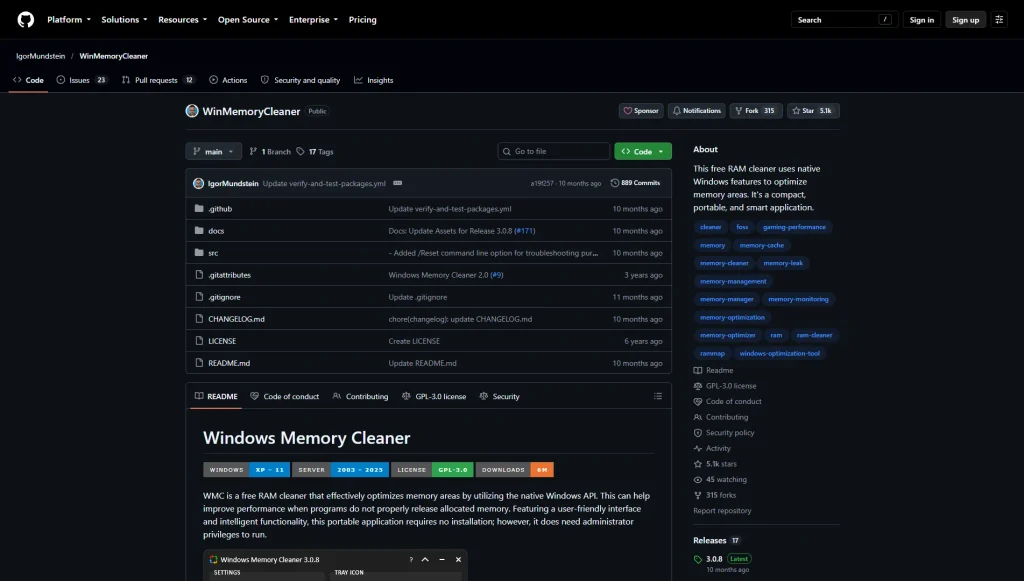Select the Security README tab

click(x=500, y=396)
